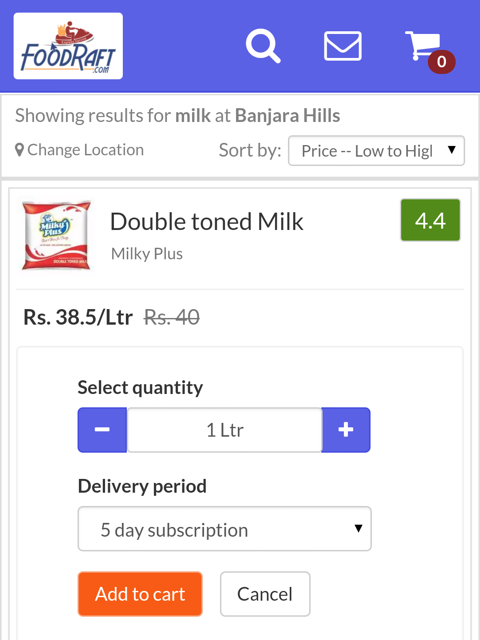The image size is (480, 640).
Task: Open the search magnifier icon
Action: 263,45
